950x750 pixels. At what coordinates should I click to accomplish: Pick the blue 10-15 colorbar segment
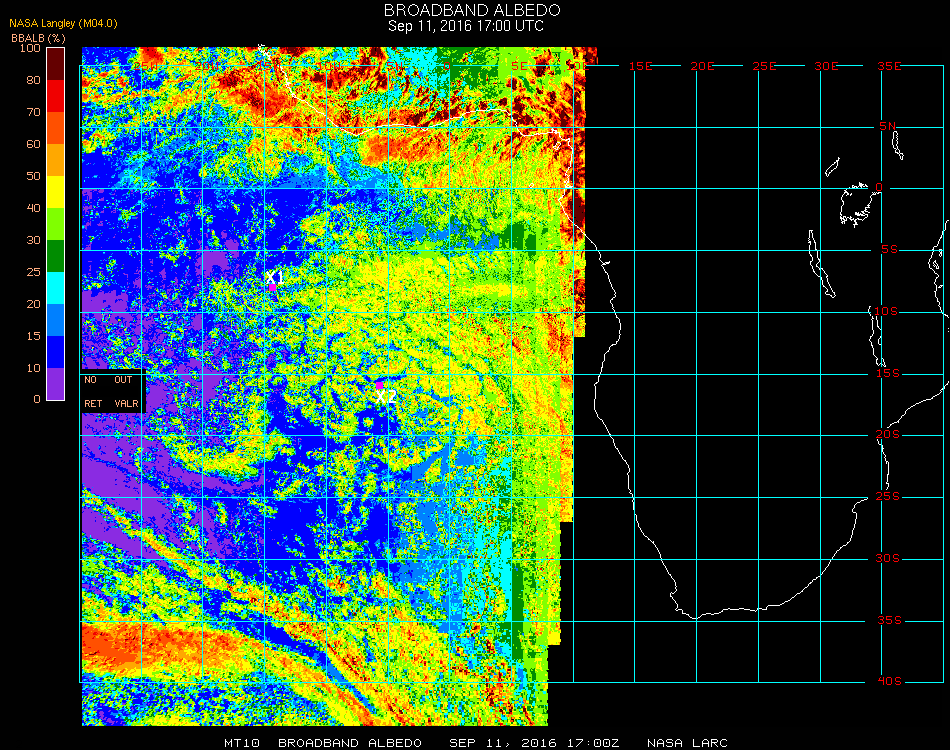click(x=55, y=352)
